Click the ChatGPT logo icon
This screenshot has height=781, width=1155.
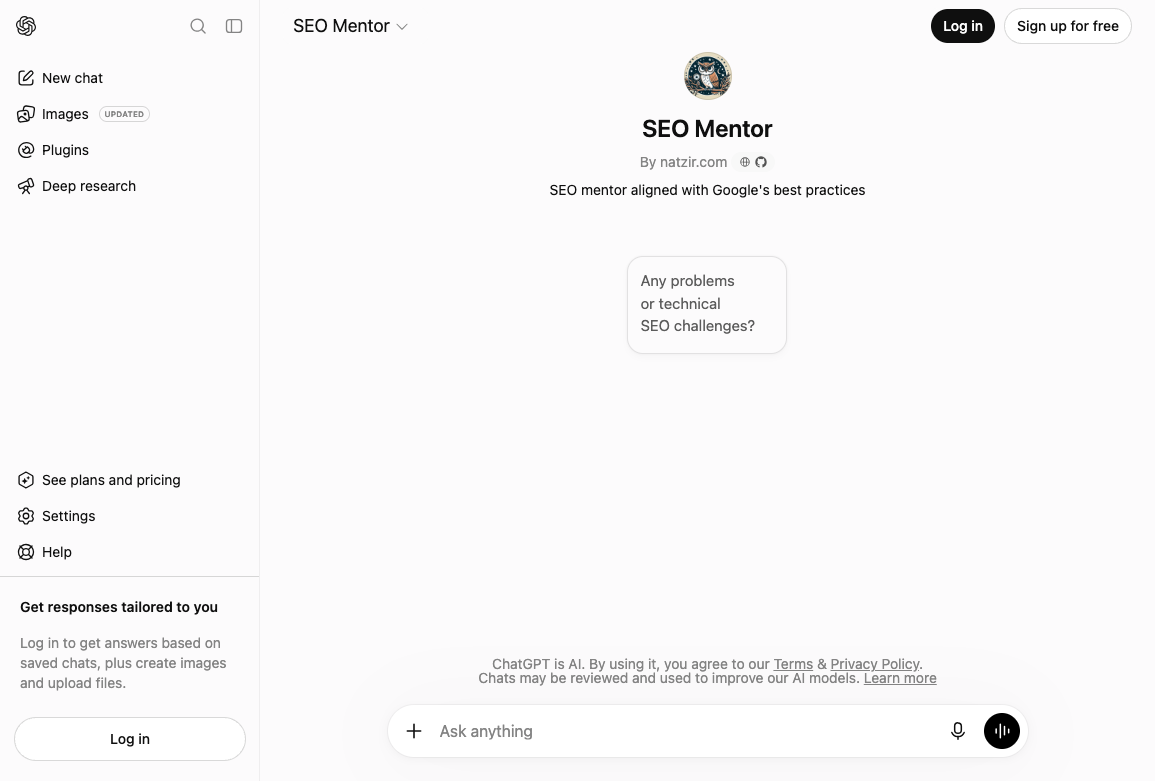26,26
